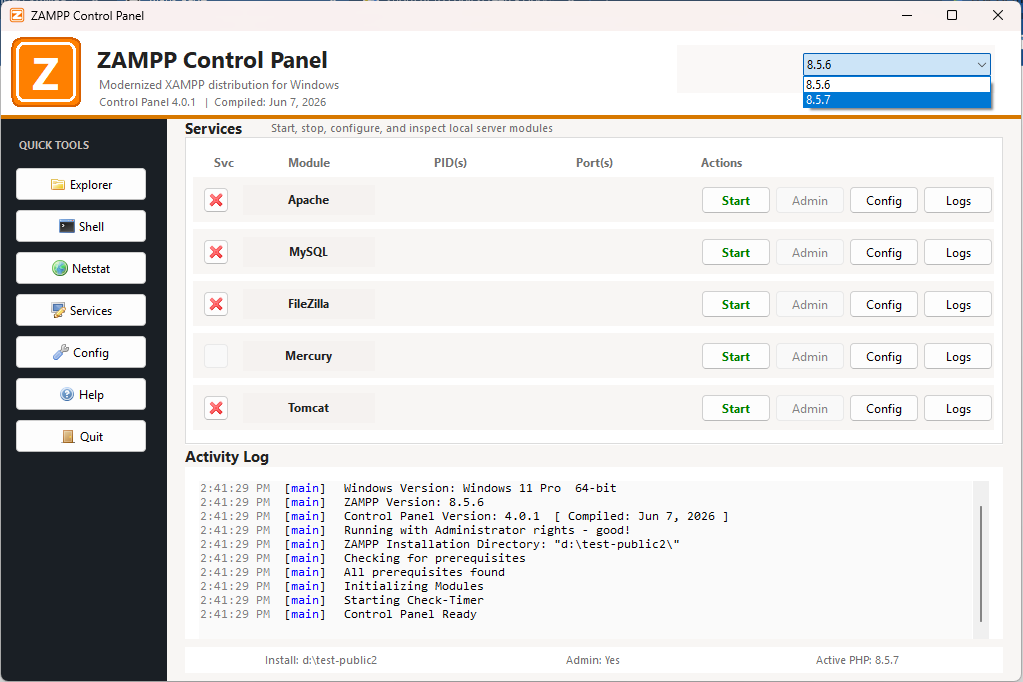This screenshot has height=682, width=1023.
Task: Click Admin in the FileZilla row
Action: (810, 304)
